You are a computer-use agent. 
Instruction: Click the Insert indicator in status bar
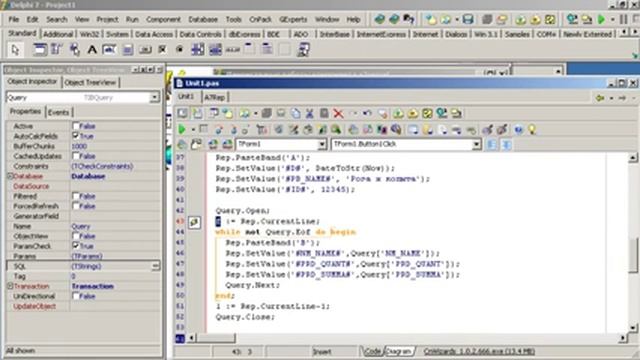[x=322, y=351]
